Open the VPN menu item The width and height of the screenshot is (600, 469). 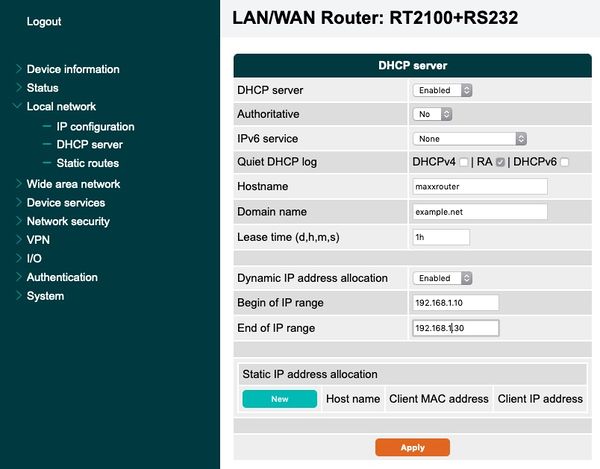(38, 240)
